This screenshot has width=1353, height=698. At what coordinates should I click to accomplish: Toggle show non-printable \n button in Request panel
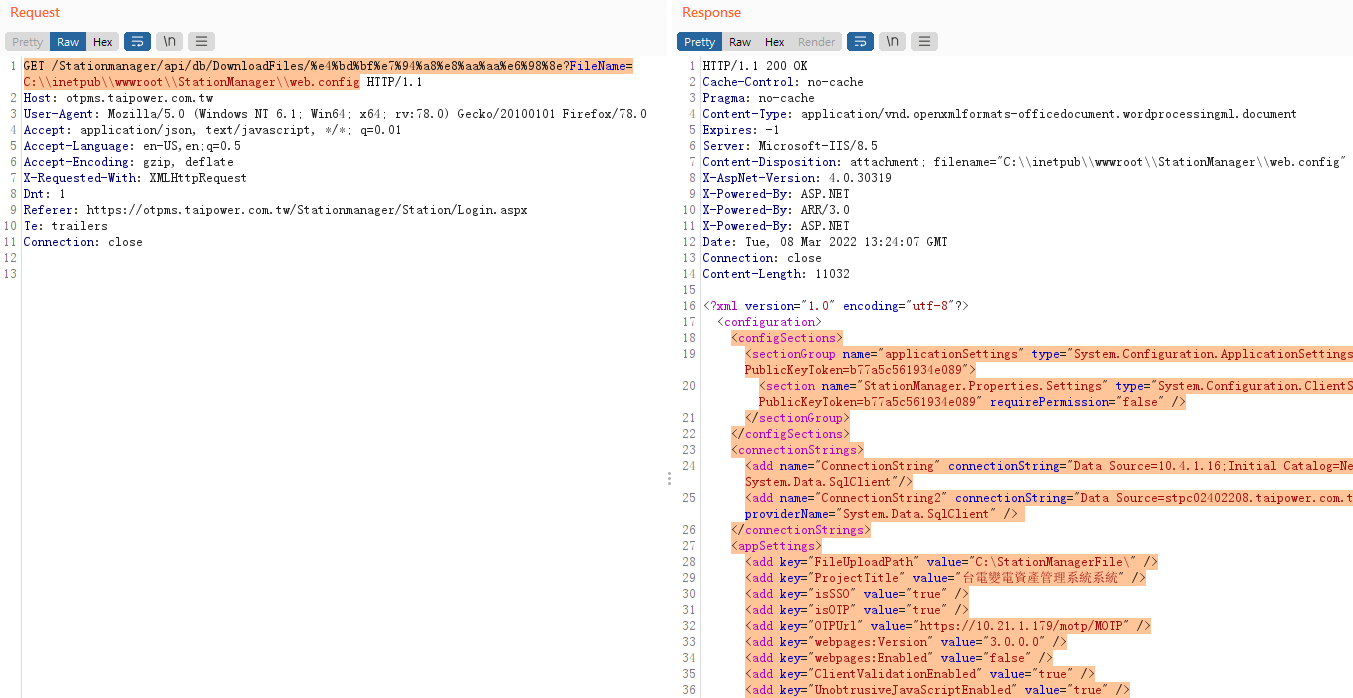[170, 41]
